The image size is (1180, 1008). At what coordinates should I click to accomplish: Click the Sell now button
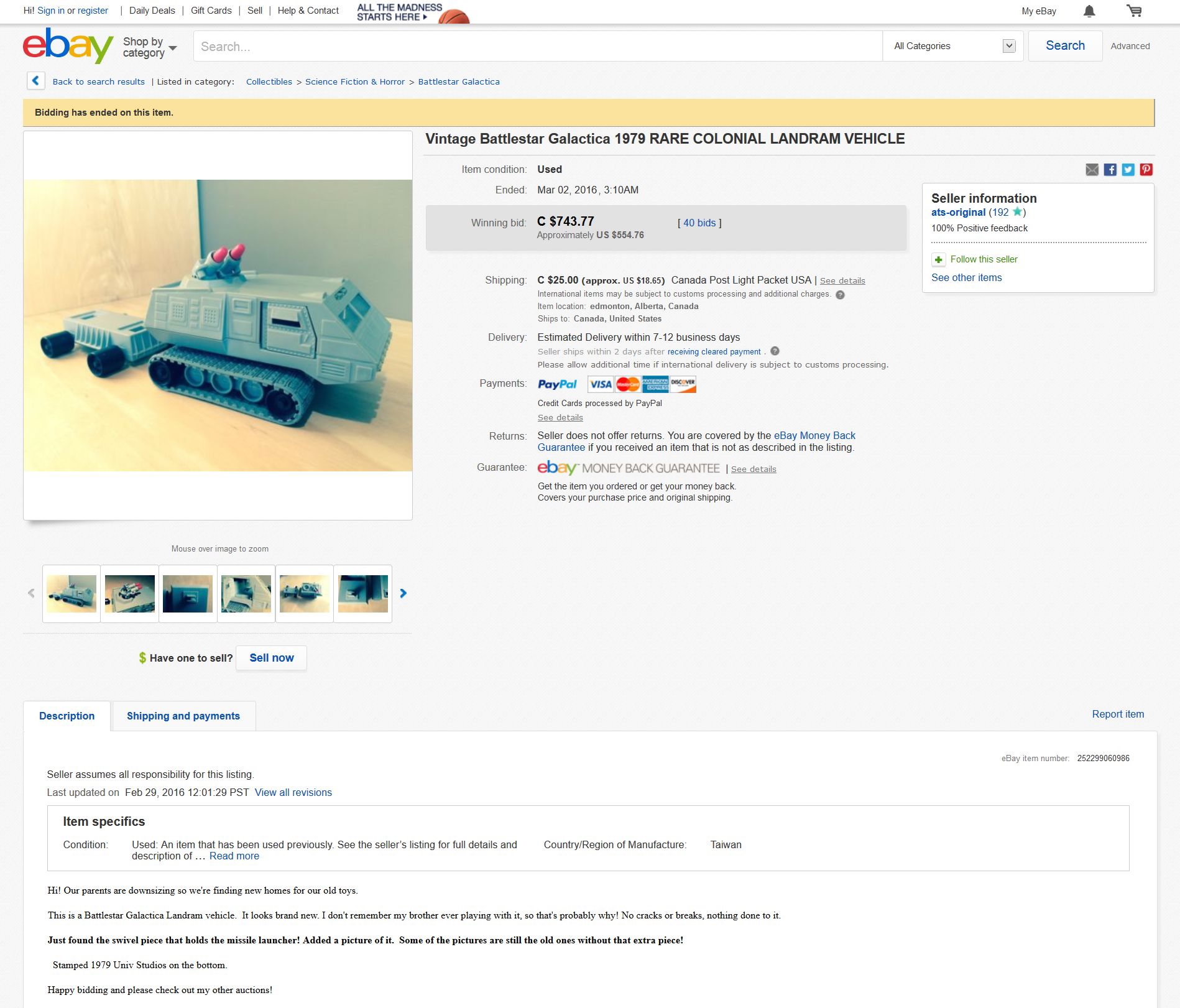(x=272, y=658)
